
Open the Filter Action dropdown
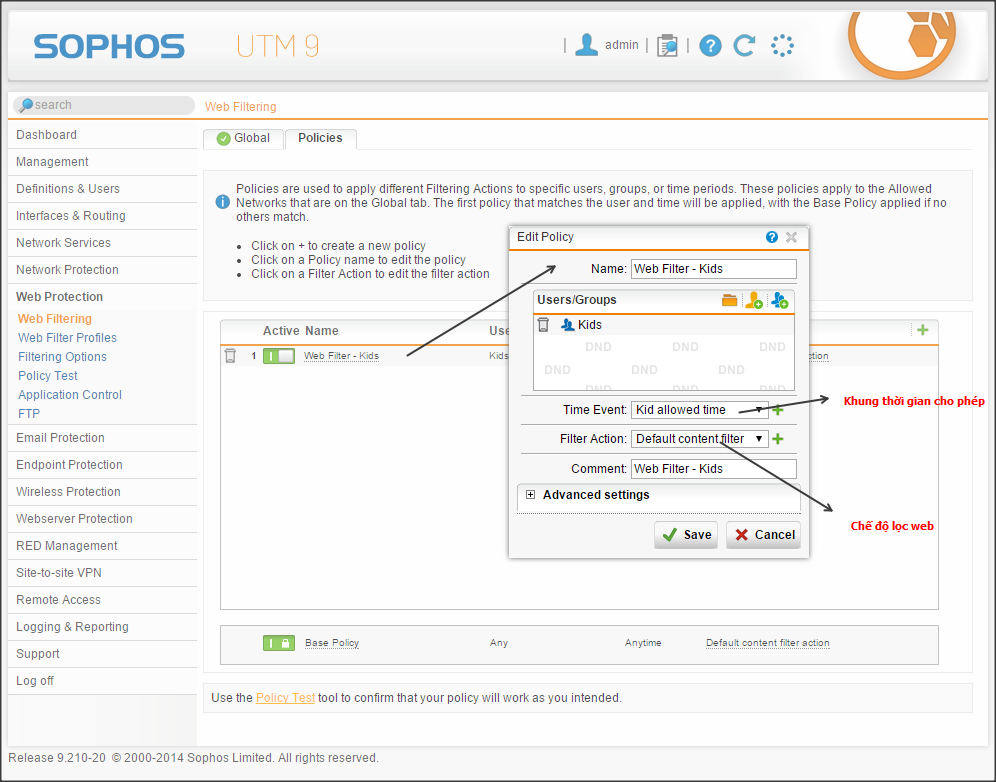click(700, 439)
